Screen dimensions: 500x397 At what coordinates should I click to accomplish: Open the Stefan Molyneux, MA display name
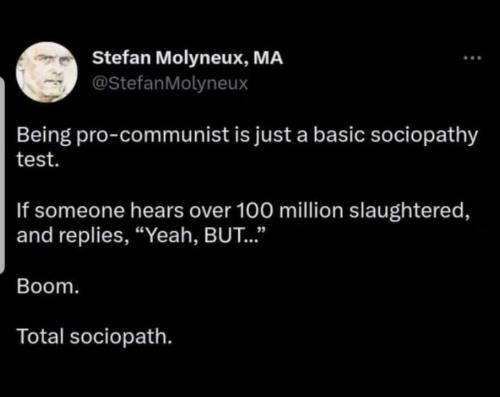pos(187,58)
